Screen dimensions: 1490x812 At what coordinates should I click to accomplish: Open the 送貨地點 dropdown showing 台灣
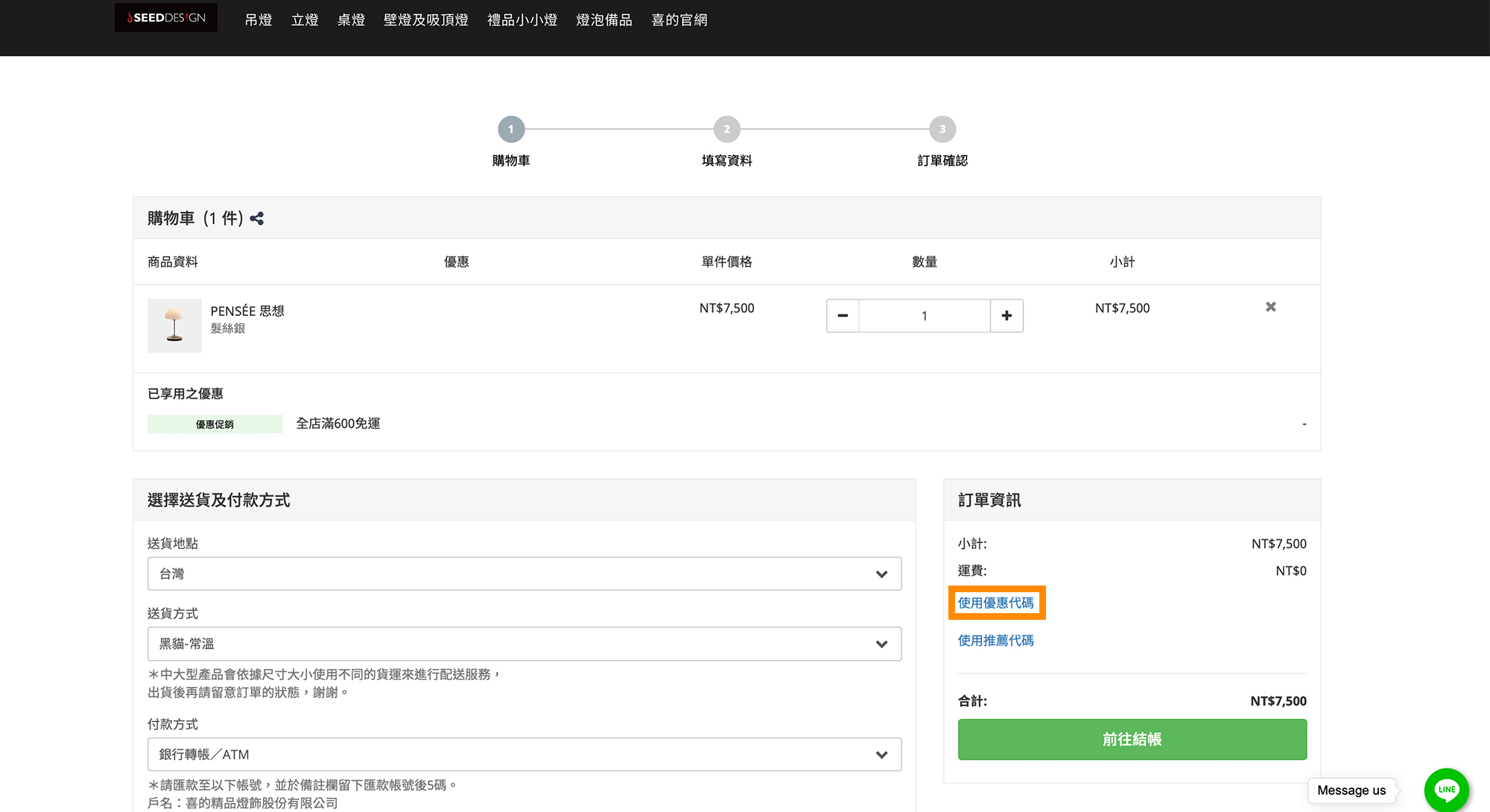click(524, 574)
